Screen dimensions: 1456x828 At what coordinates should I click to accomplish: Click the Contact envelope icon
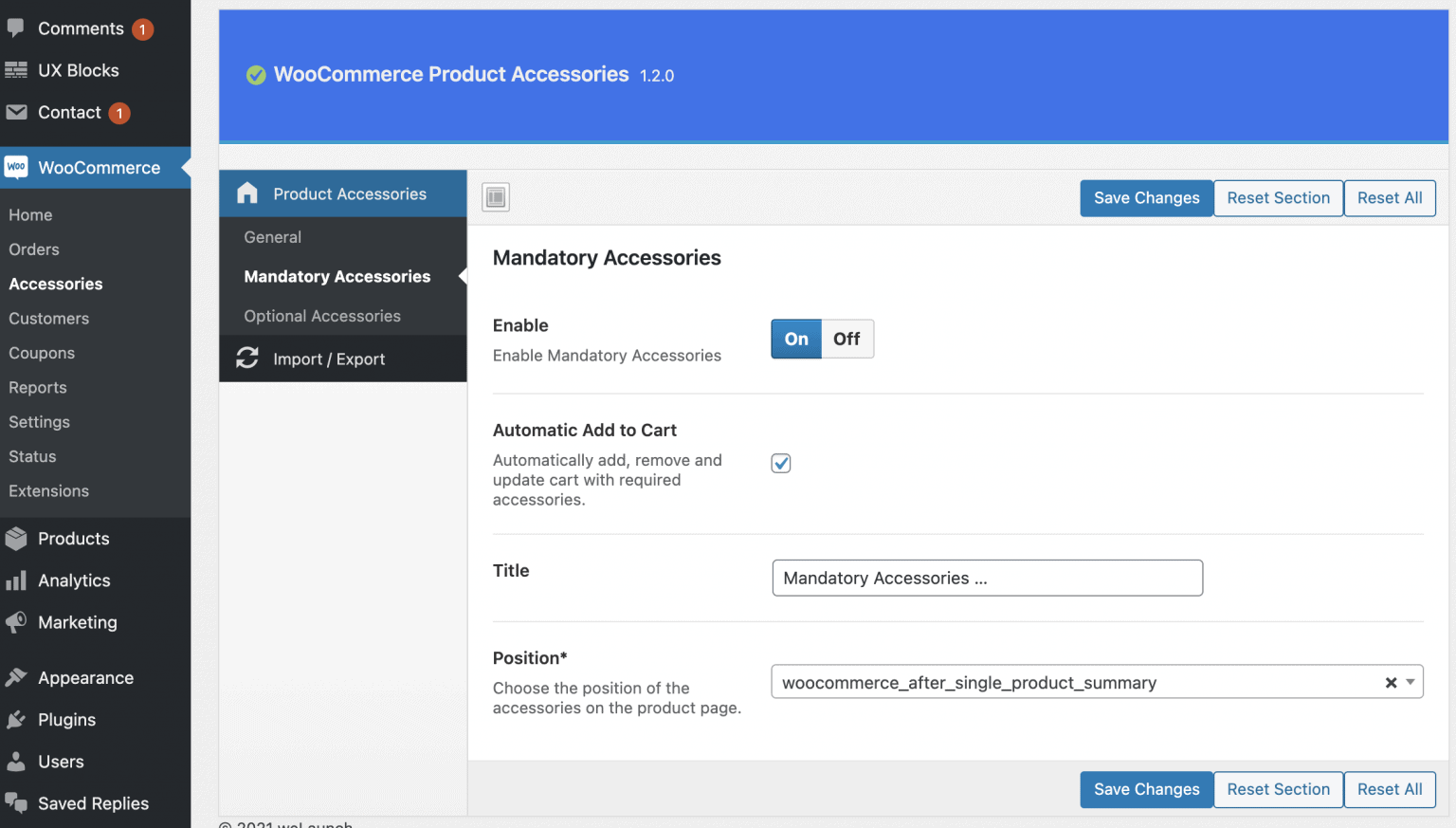16,112
